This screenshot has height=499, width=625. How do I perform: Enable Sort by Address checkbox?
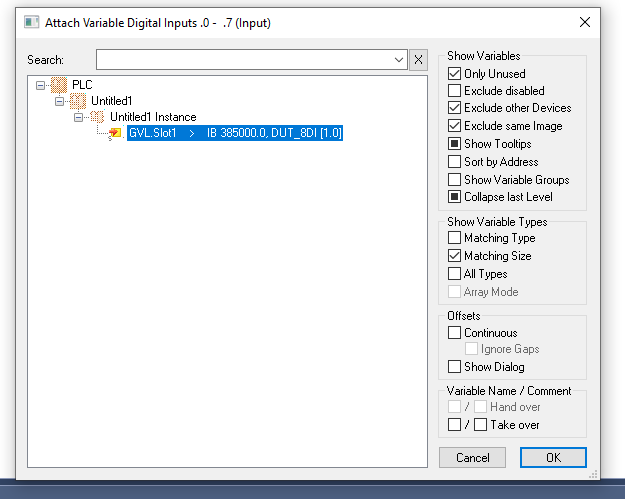coord(454,162)
